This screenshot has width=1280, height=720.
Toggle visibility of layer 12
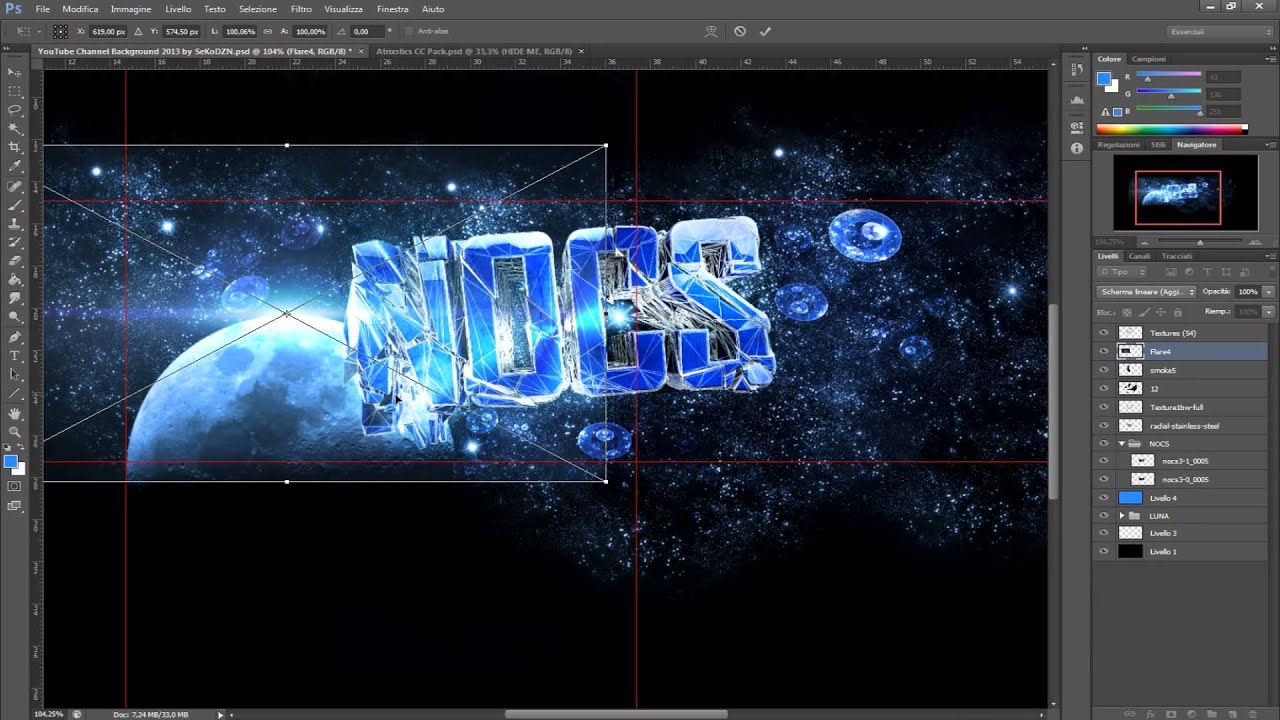1104,388
